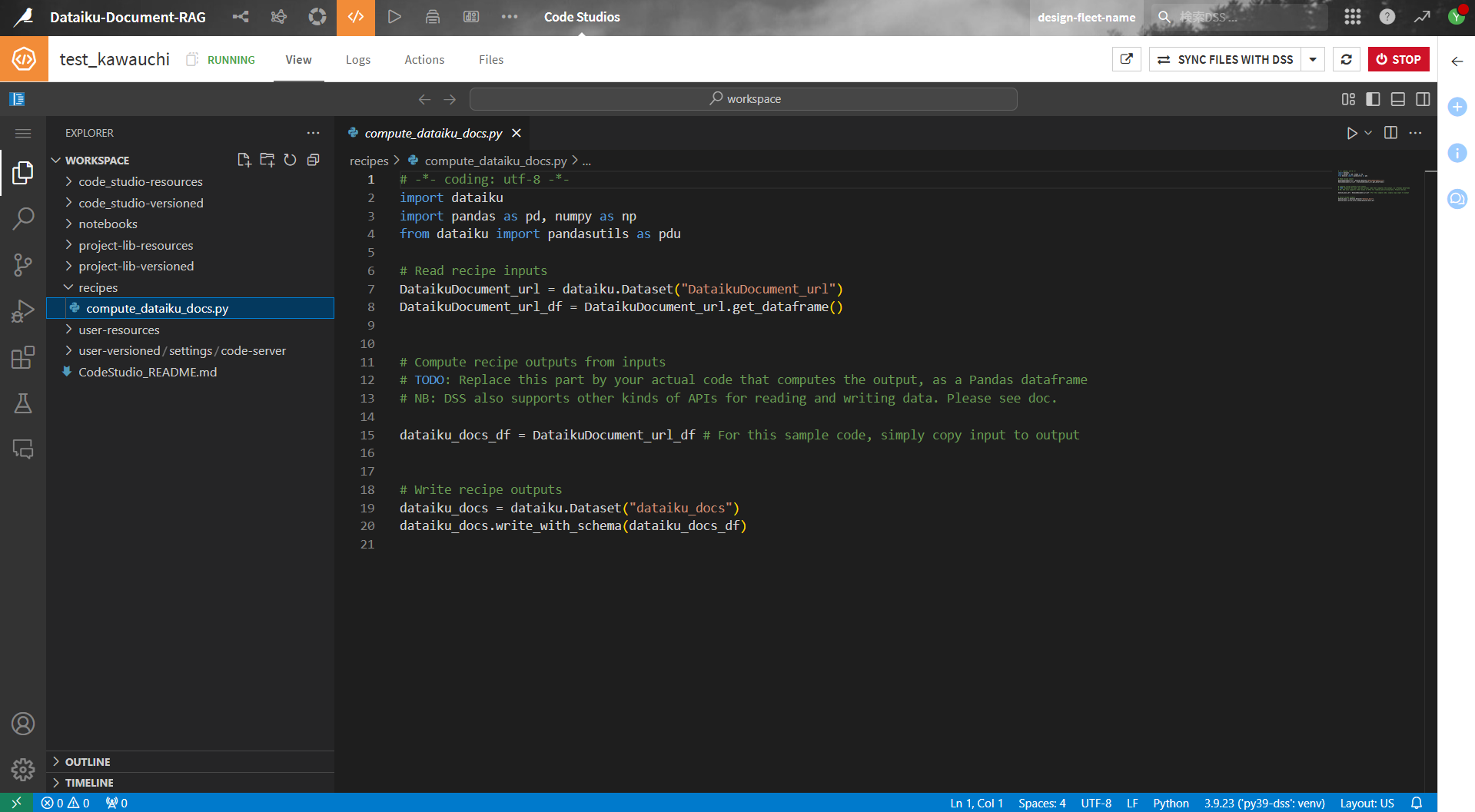1475x812 pixels.
Task: Open Run and Debug view
Action: 23,311
